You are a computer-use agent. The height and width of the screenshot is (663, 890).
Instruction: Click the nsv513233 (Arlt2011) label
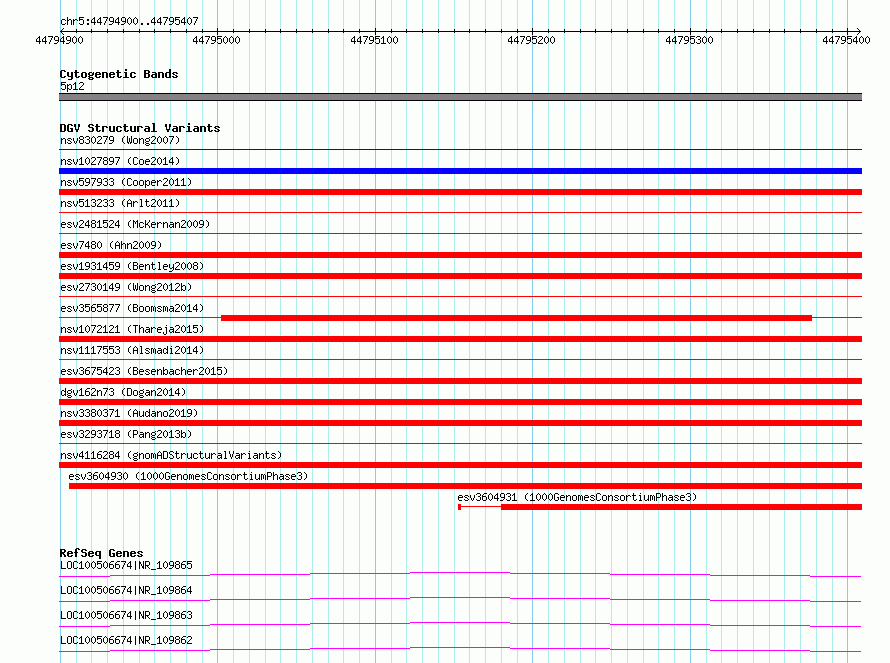click(120, 203)
